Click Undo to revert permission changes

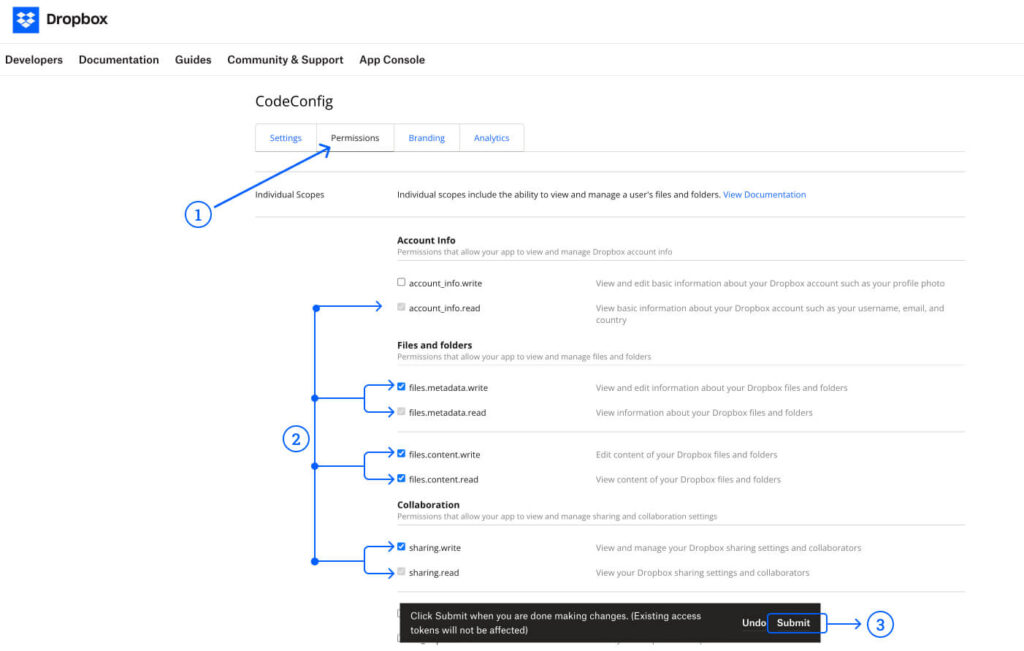tap(753, 622)
